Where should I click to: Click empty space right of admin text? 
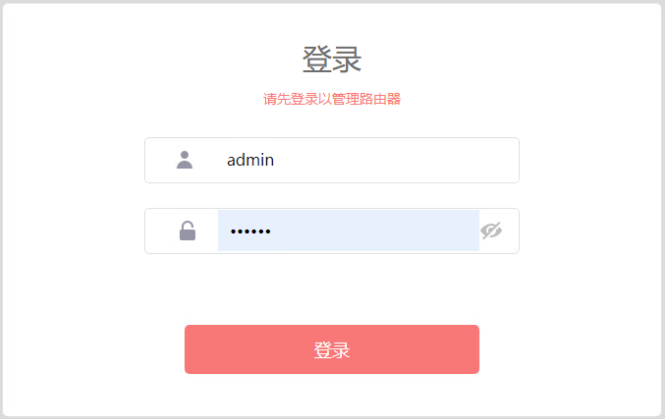click(x=400, y=160)
